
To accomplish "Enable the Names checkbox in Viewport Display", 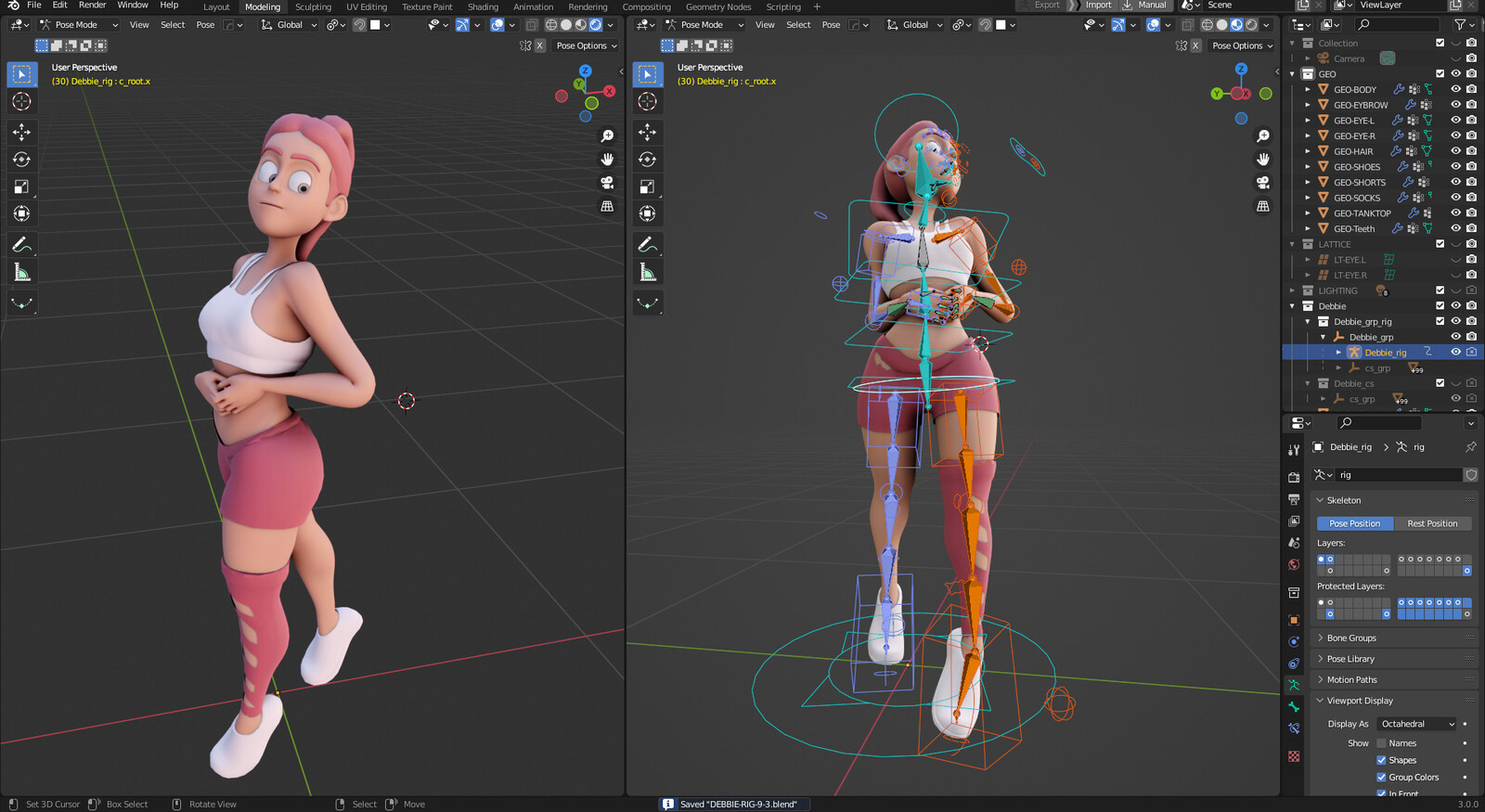I will 1381,743.
